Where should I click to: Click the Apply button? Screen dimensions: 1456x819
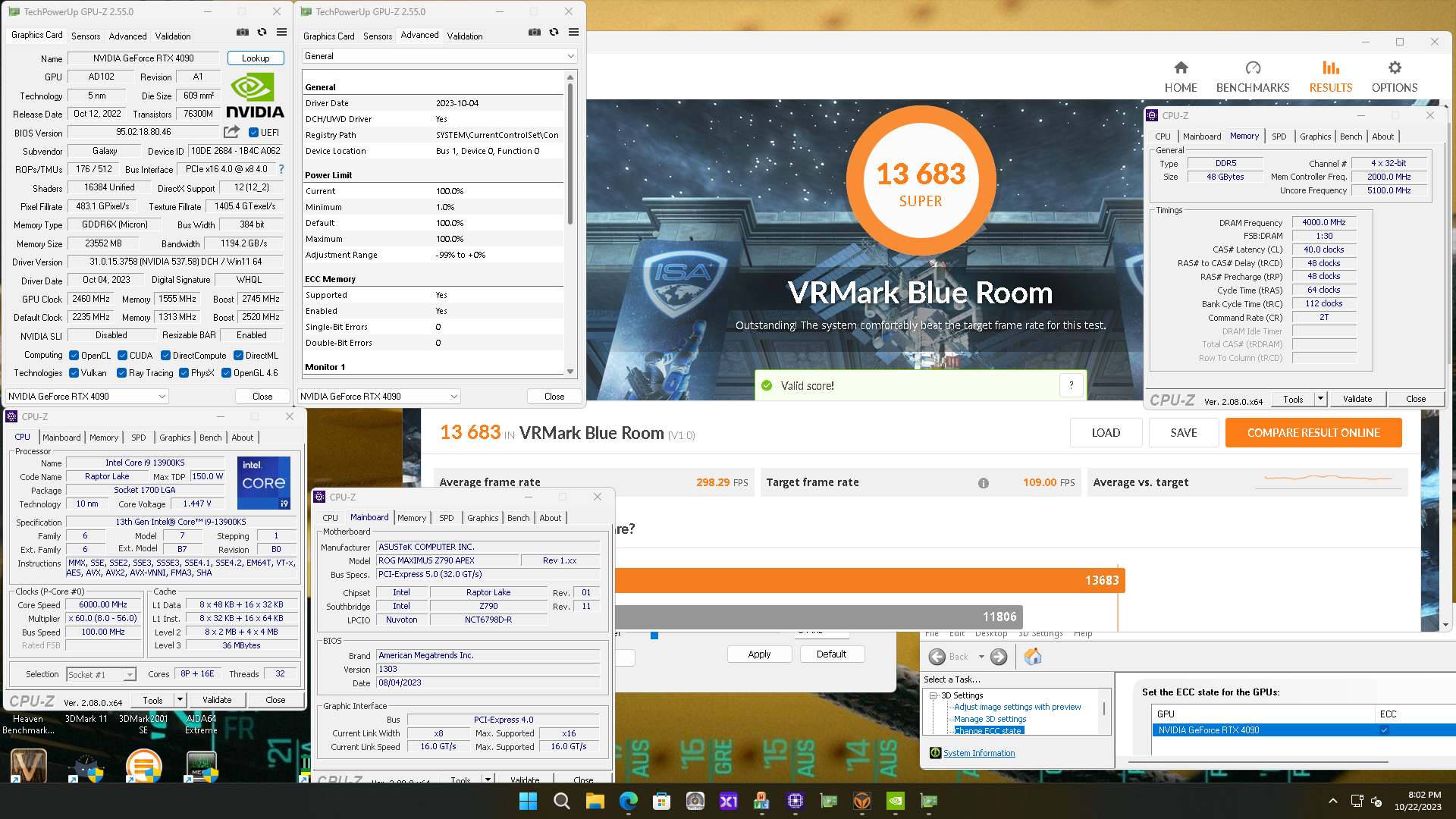tap(759, 654)
